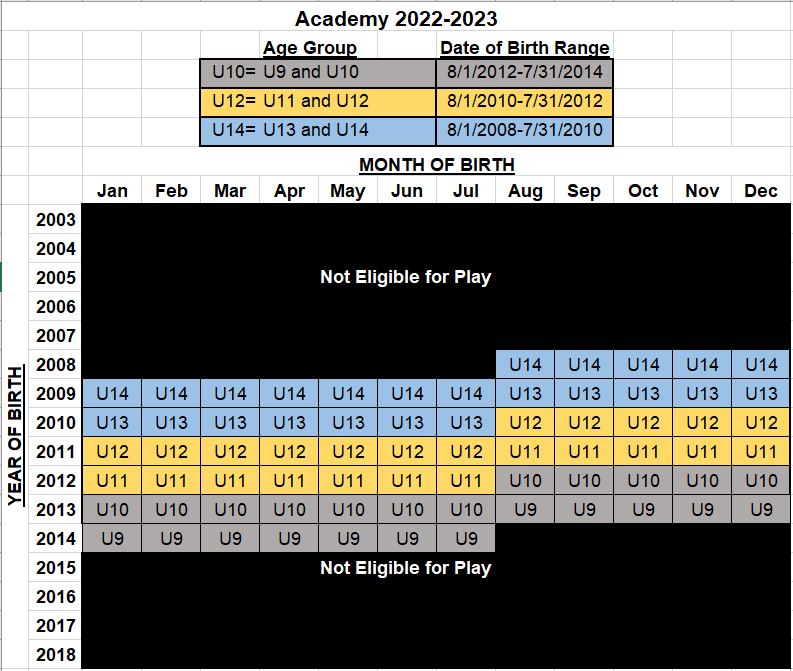Select the 8/1/2012-7/31/2014 date range cell
The height and width of the screenshot is (671, 793).
tap(525, 73)
